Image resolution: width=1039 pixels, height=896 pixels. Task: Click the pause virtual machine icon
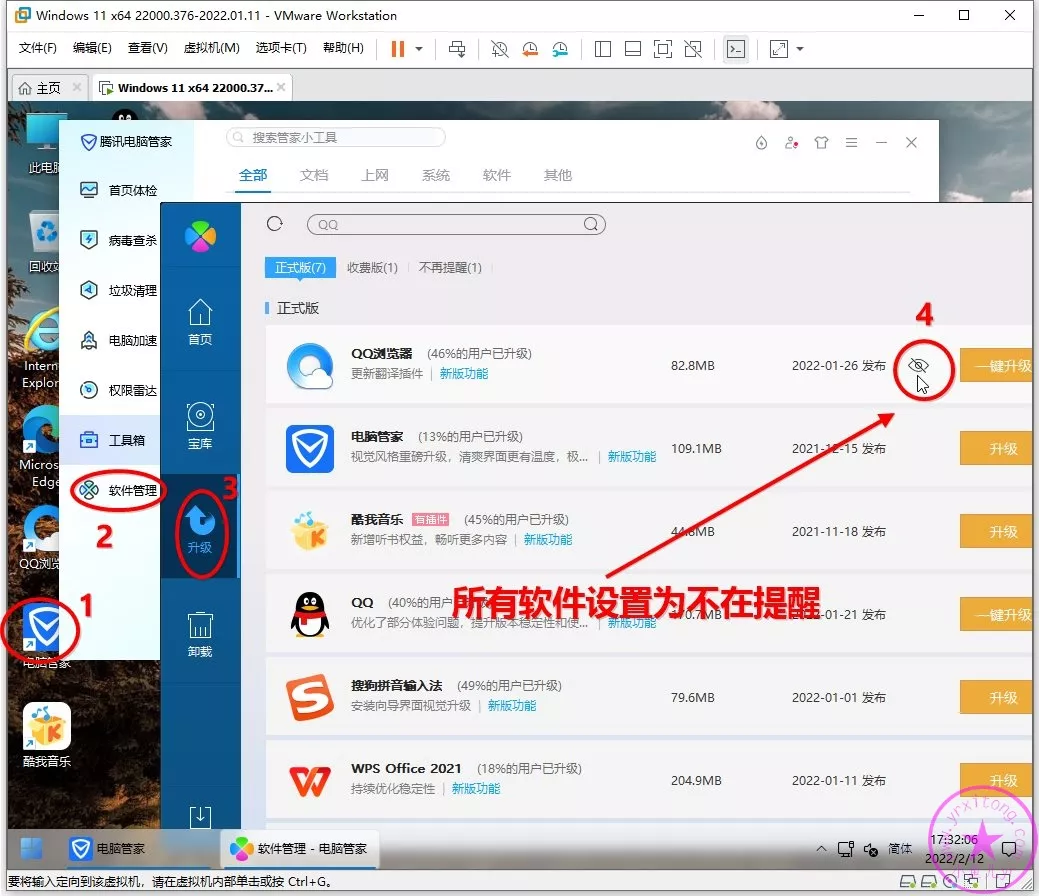point(398,49)
